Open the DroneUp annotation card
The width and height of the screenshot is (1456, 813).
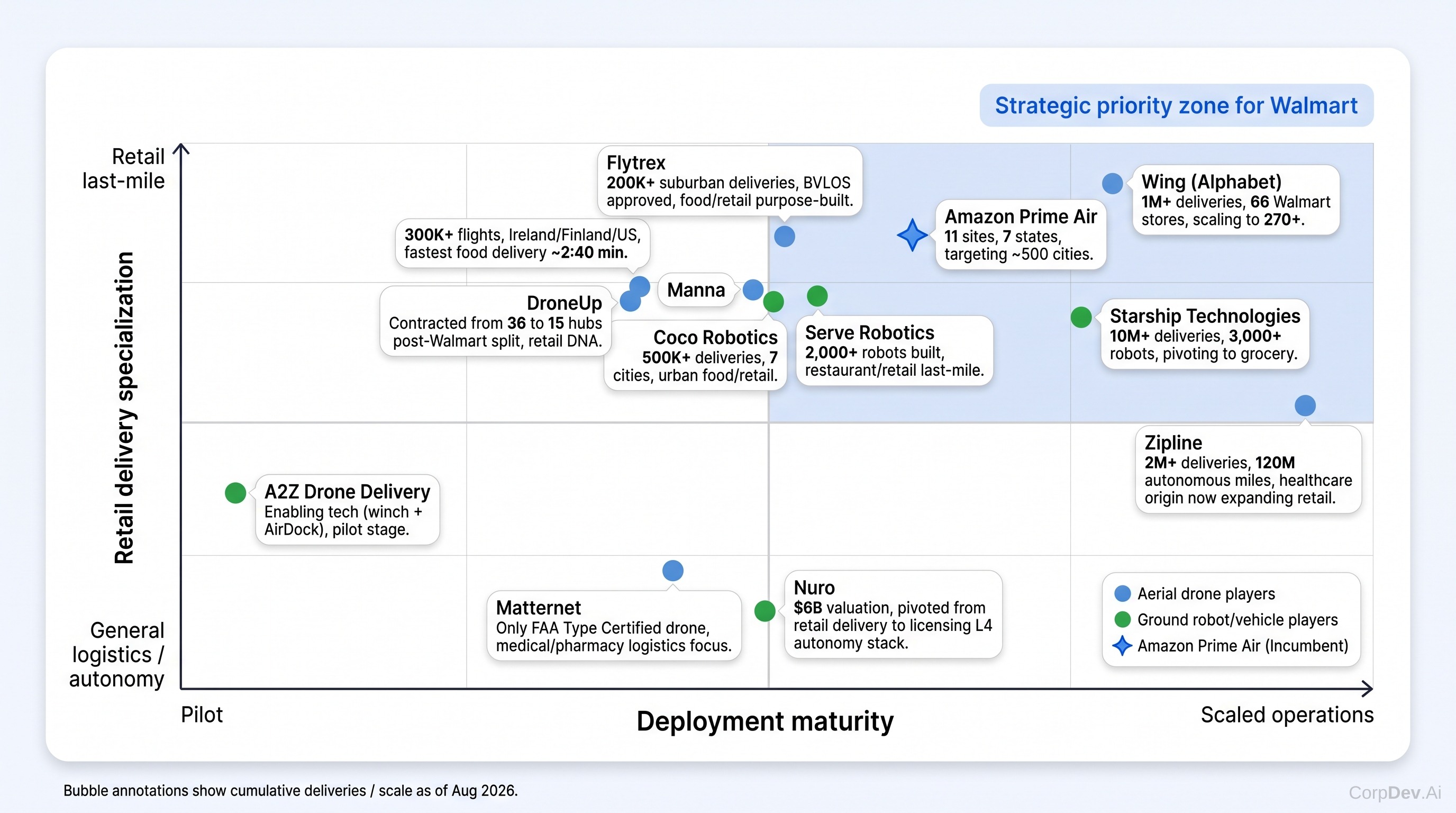(x=495, y=321)
